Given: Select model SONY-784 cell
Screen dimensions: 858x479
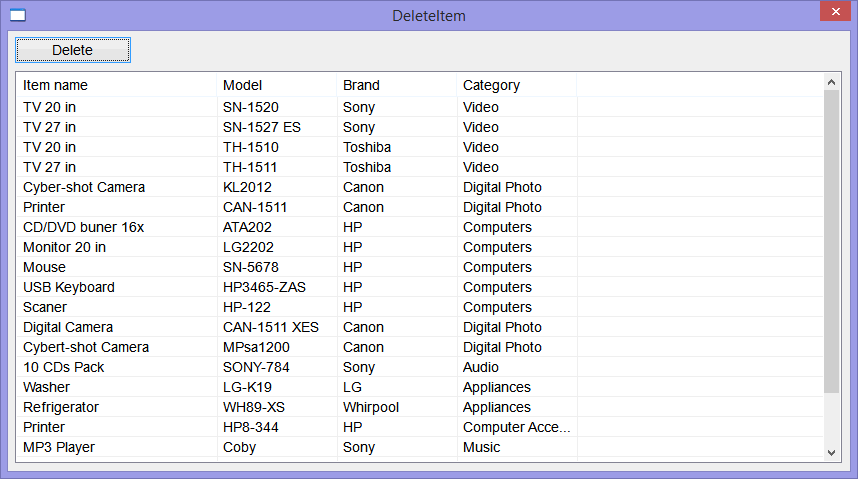Looking at the screenshot, I should click(x=256, y=367).
